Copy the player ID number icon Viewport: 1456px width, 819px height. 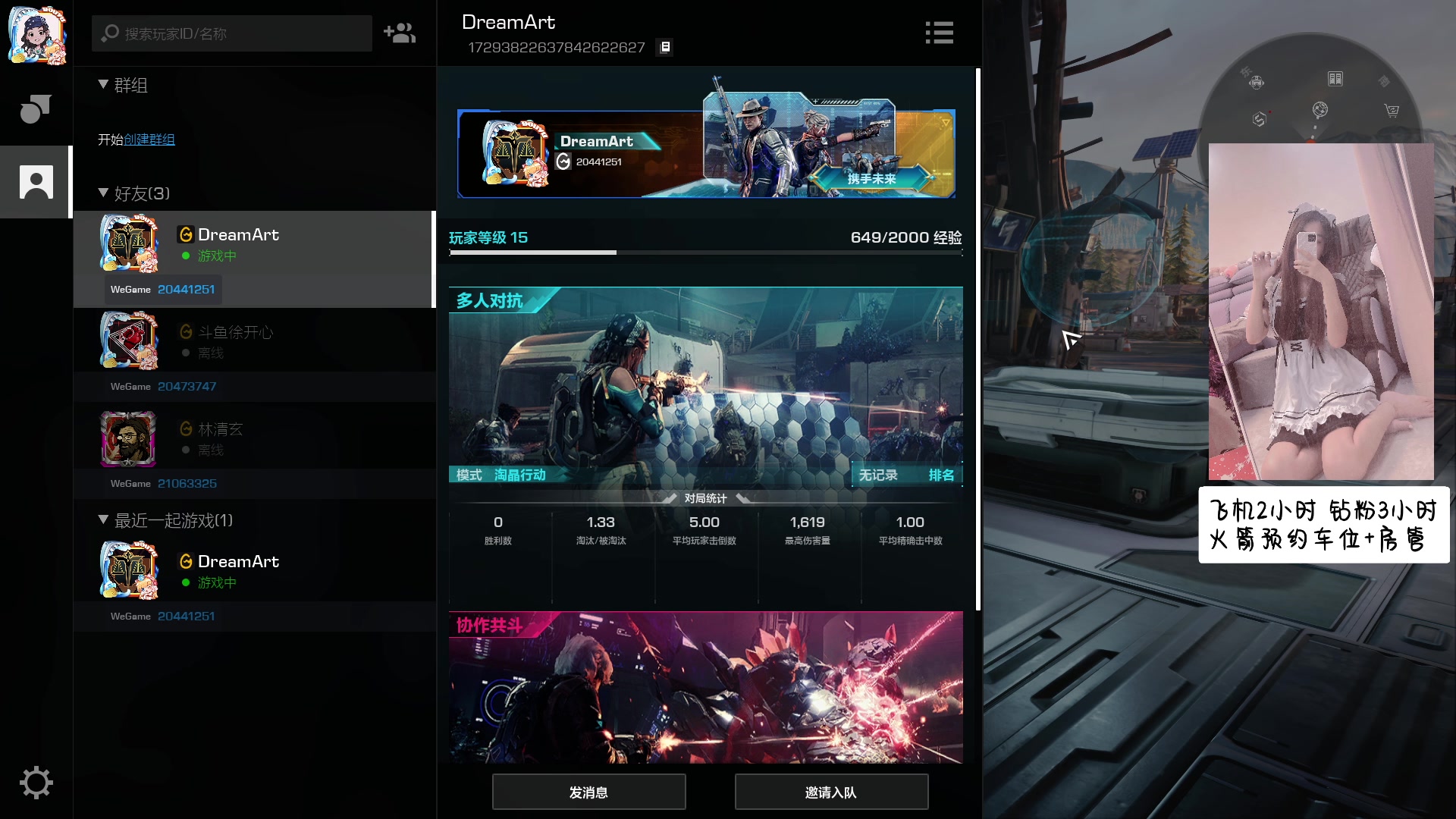665,47
